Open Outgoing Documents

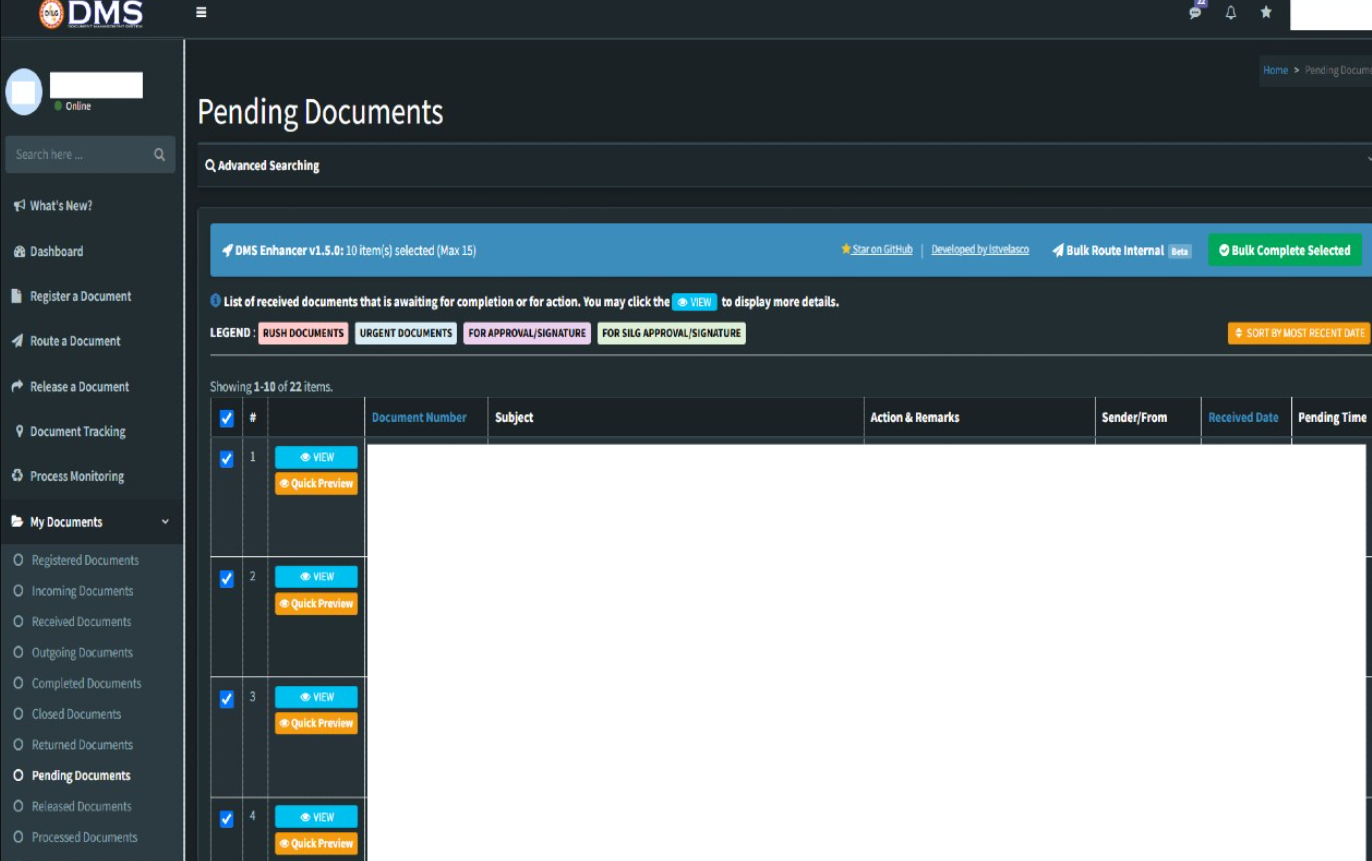click(82, 653)
